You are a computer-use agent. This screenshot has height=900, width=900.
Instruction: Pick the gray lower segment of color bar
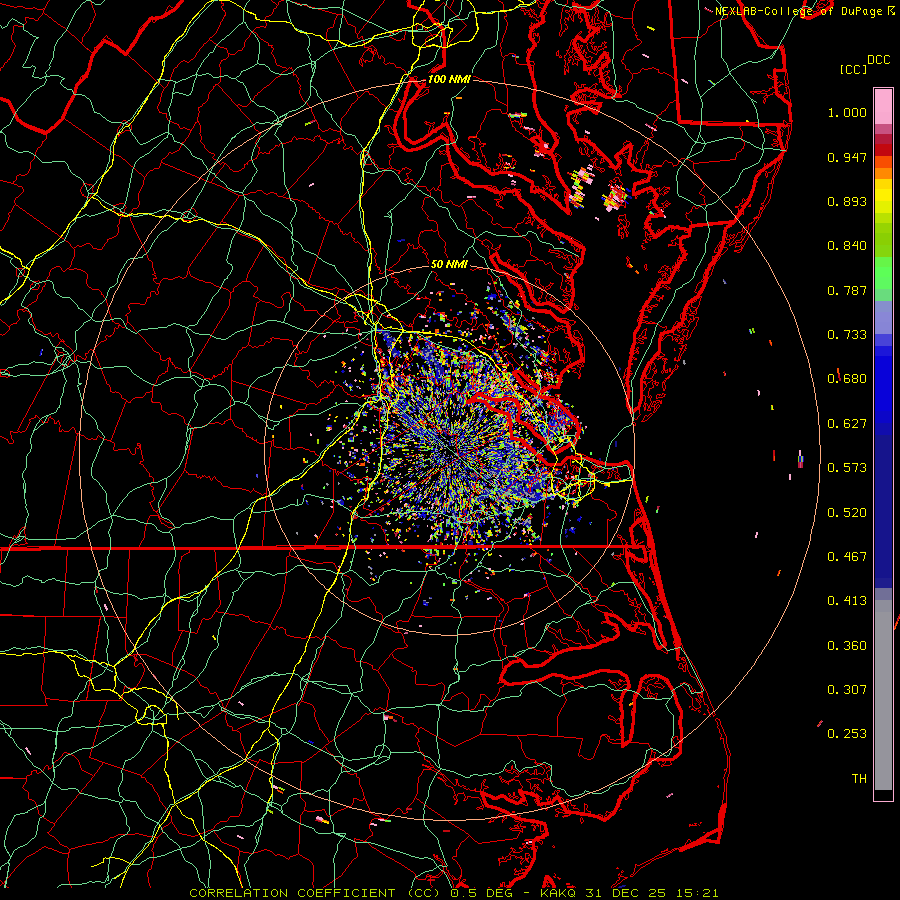pyautogui.click(x=883, y=695)
